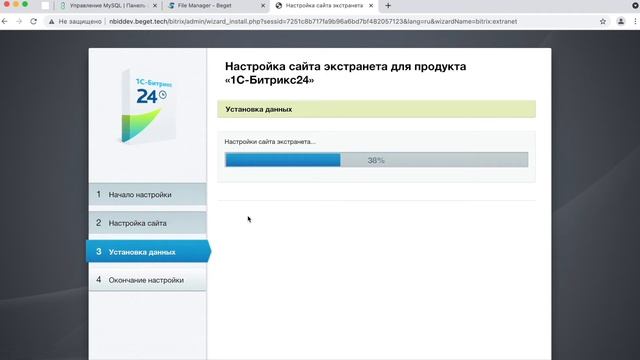Close the 'Настройка сайта экстранета' tab
640x360 pixels.
371,6
